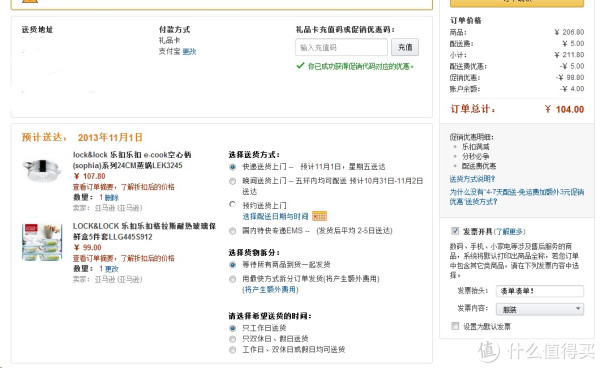This screenshot has height=368, width=600.
Task: Click 了解更多 link beside 发票开具
Action: (509, 231)
